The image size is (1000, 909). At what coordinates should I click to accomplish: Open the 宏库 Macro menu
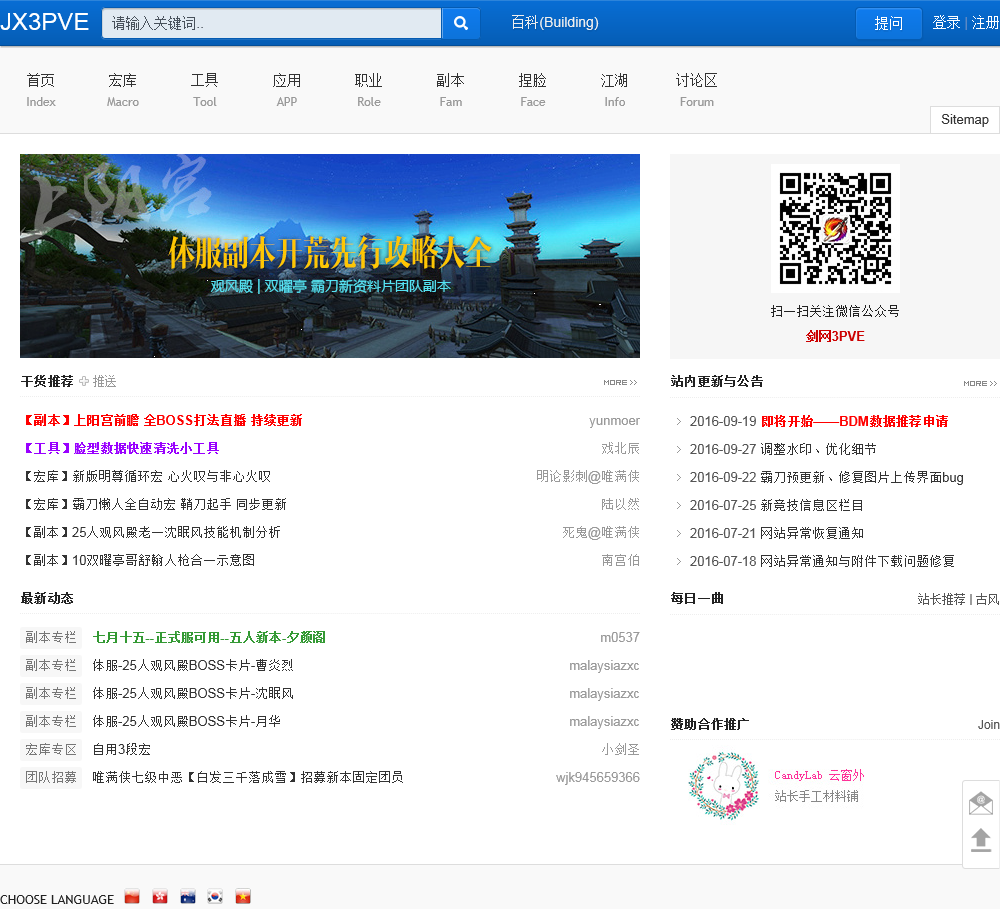[122, 90]
